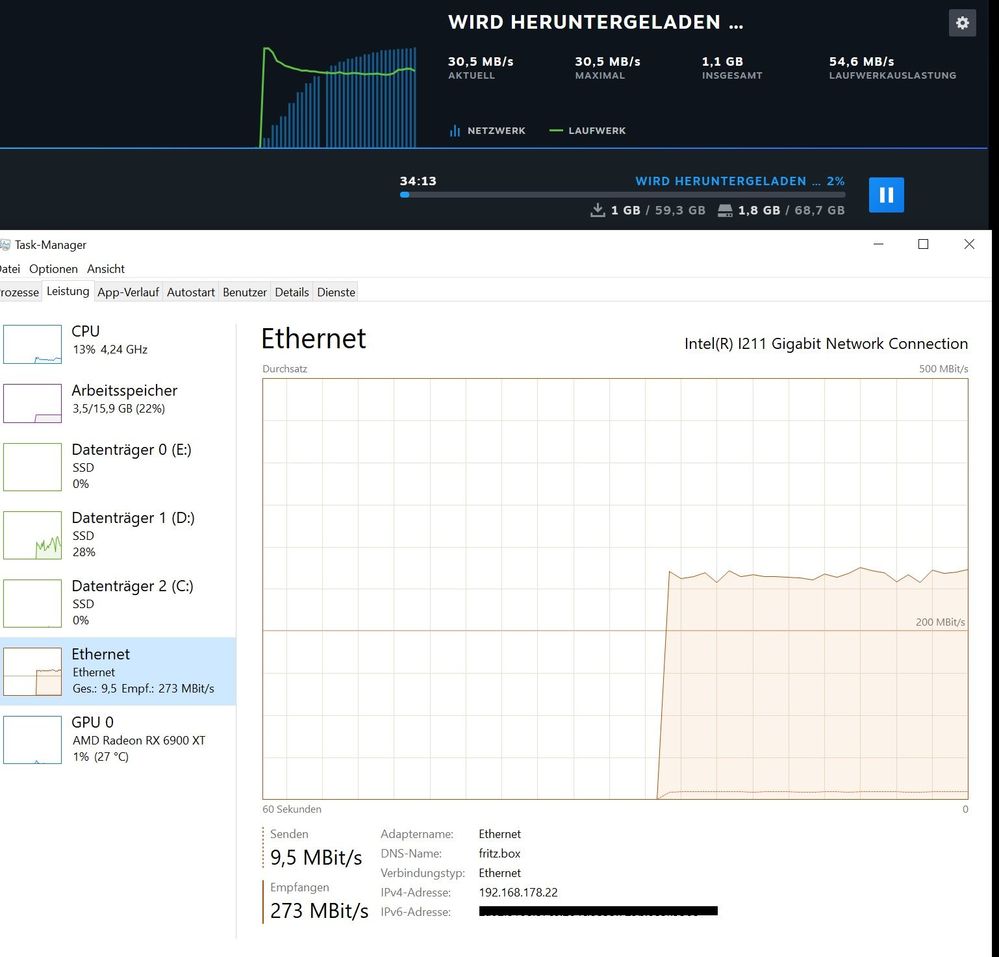Click the Netzwerk legend bar icon
This screenshot has height=957, width=999.
click(455, 131)
